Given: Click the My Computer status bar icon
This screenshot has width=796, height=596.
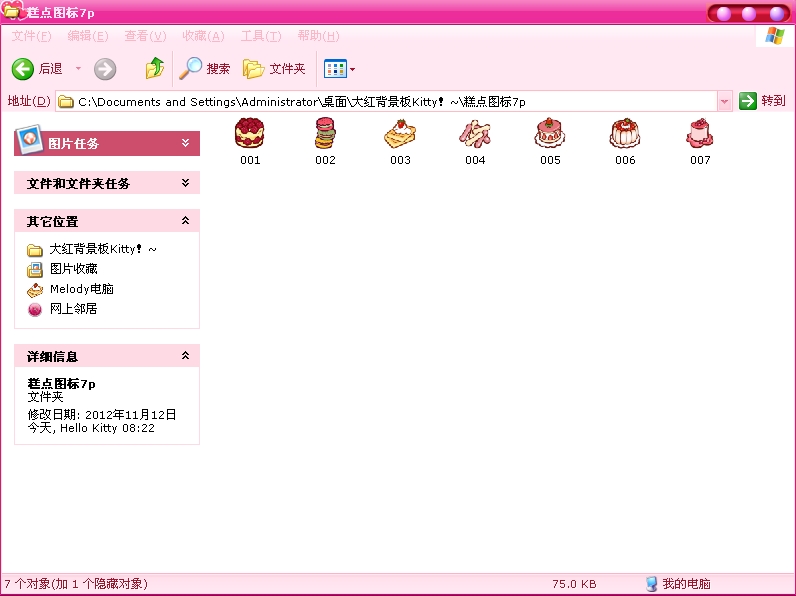Looking at the screenshot, I should click(x=651, y=584).
